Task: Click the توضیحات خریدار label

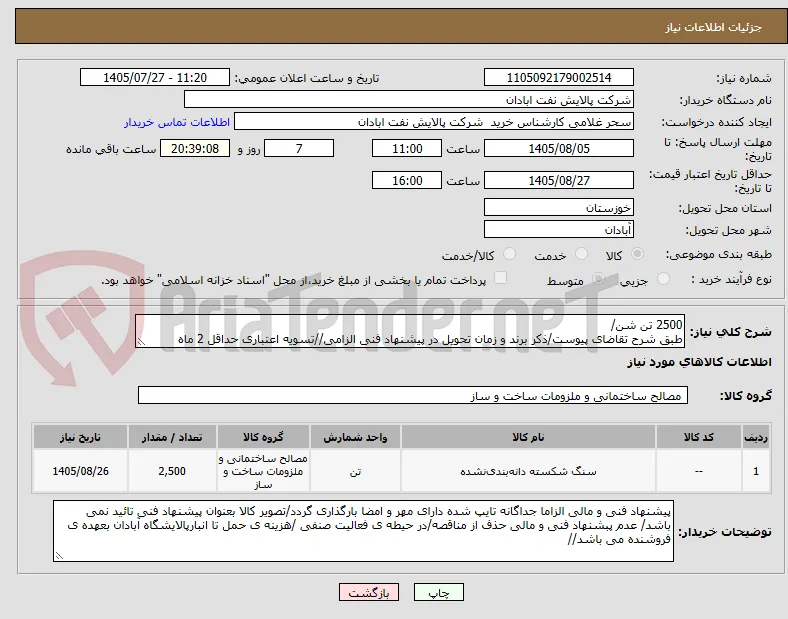Action: (x=725, y=532)
